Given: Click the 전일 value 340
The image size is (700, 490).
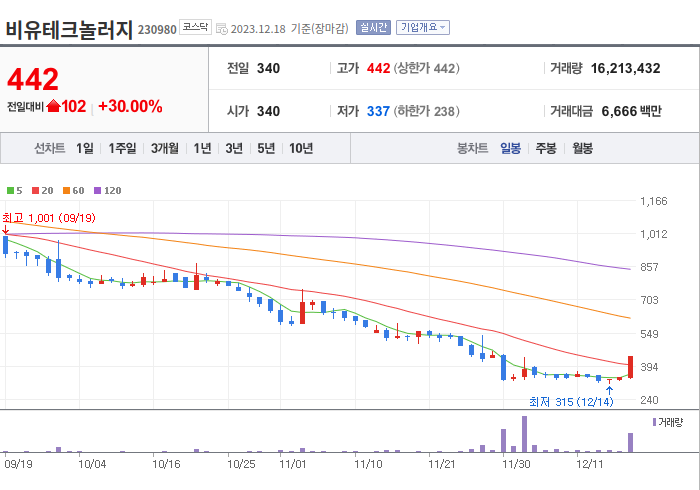Looking at the screenshot, I should pos(268,68).
